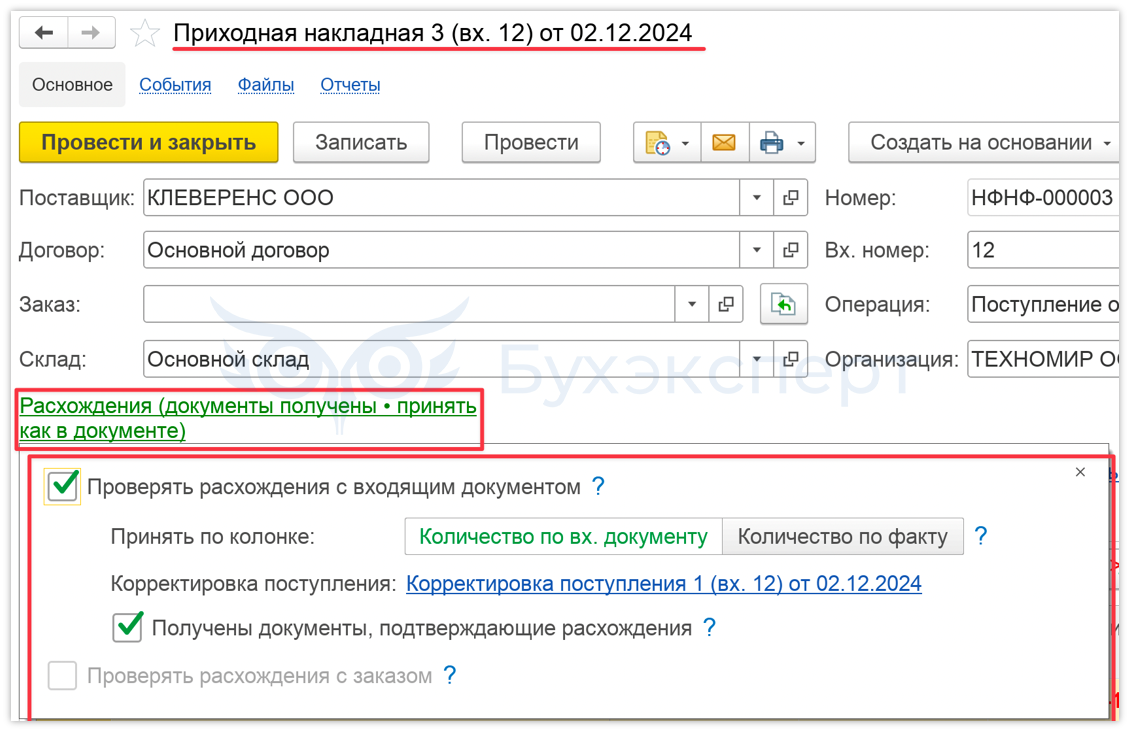Click the printer icon
Screen dimensions: 1130x732
pos(771,143)
